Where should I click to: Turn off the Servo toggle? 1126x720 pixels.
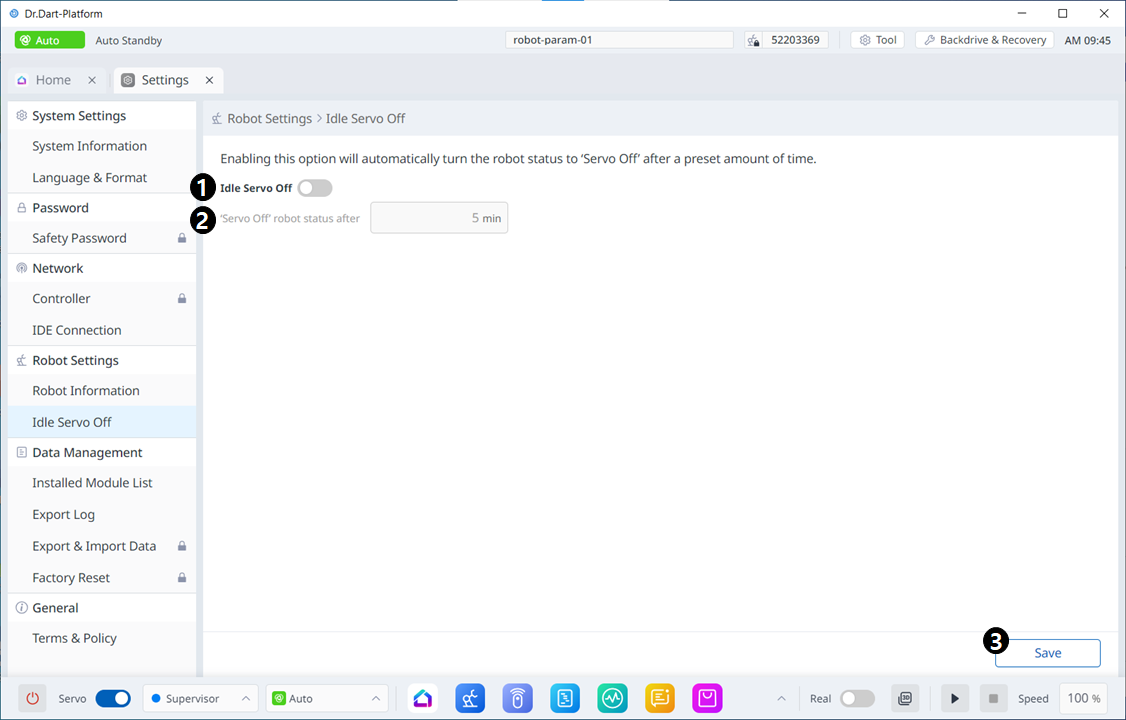click(113, 698)
